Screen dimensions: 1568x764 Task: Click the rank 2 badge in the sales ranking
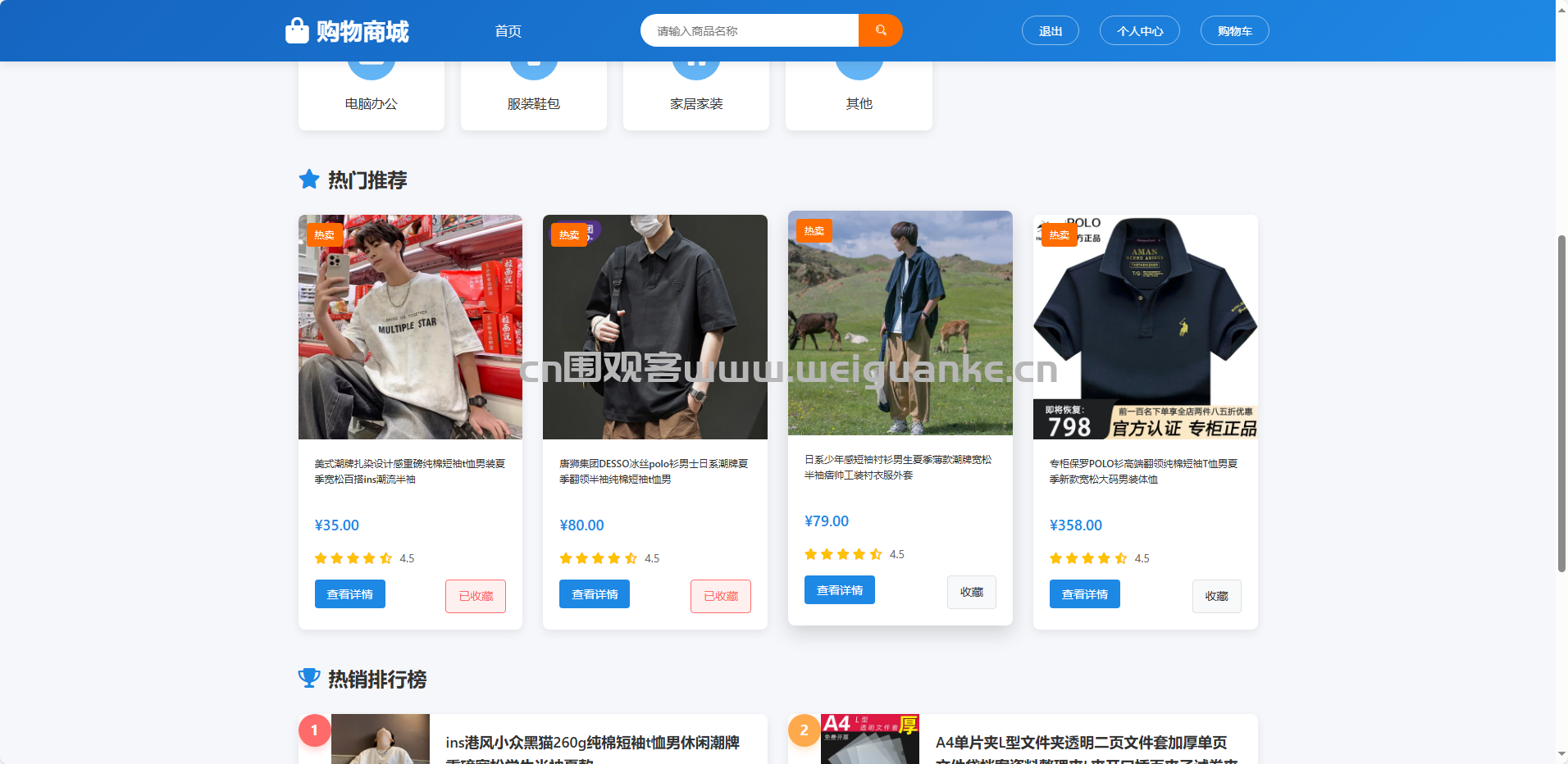point(804,730)
